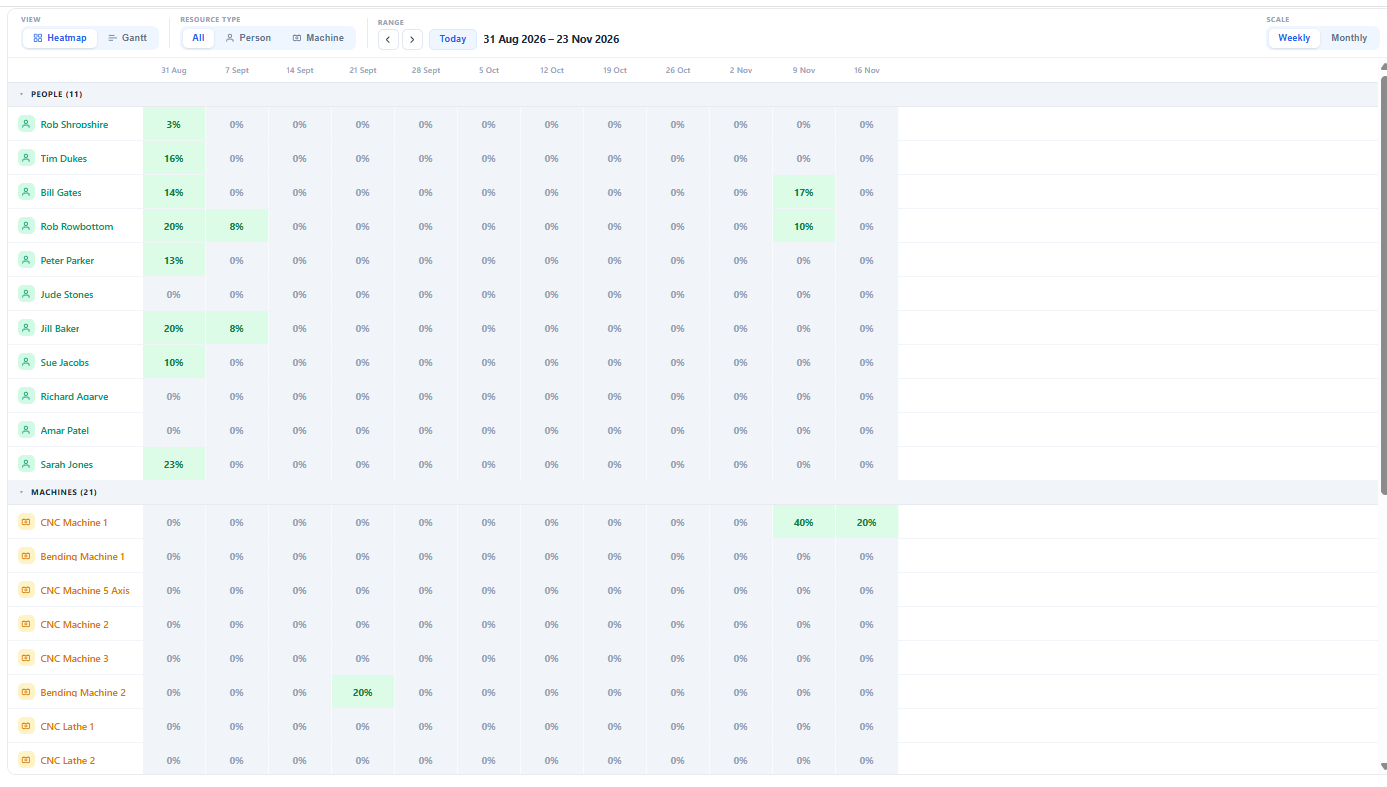Click the machine icon beside Bending Machine 1
This screenshot has width=1387, height=787.
pos(26,556)
